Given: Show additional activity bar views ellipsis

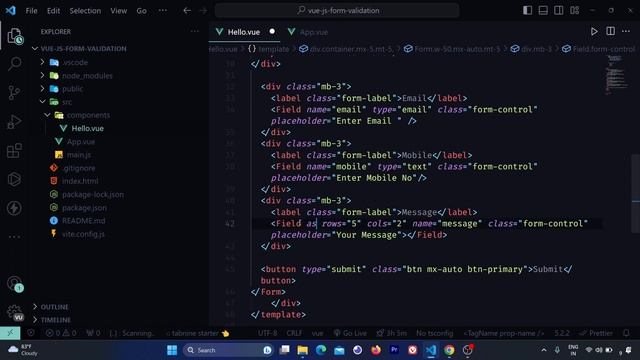Looking at the screenshot, I should coord(14,236).
